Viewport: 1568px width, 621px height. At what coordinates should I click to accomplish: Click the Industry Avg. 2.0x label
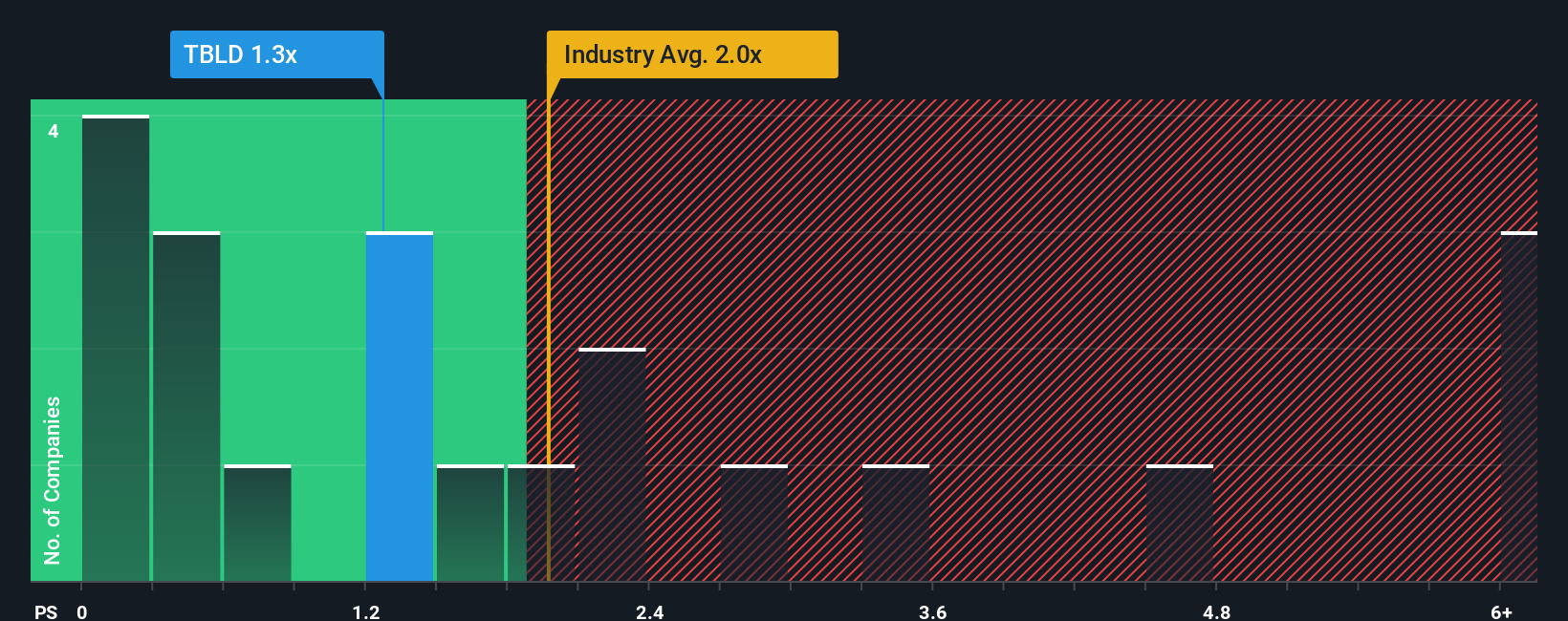point(692,54)
